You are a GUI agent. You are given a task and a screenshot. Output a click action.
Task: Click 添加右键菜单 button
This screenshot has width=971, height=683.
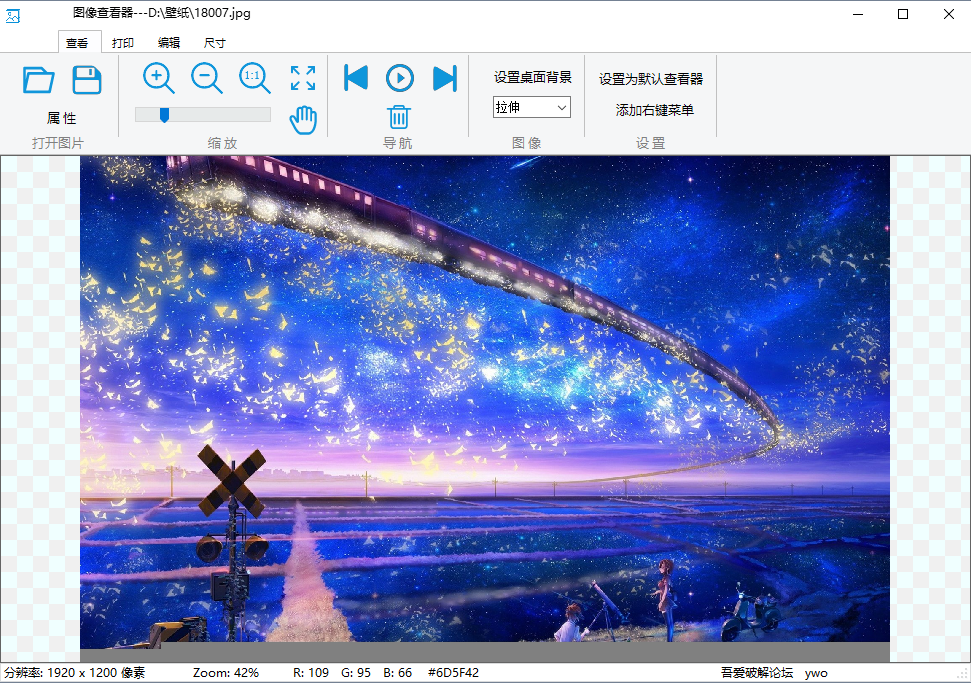pyautogui.click(x=655, y=110)
